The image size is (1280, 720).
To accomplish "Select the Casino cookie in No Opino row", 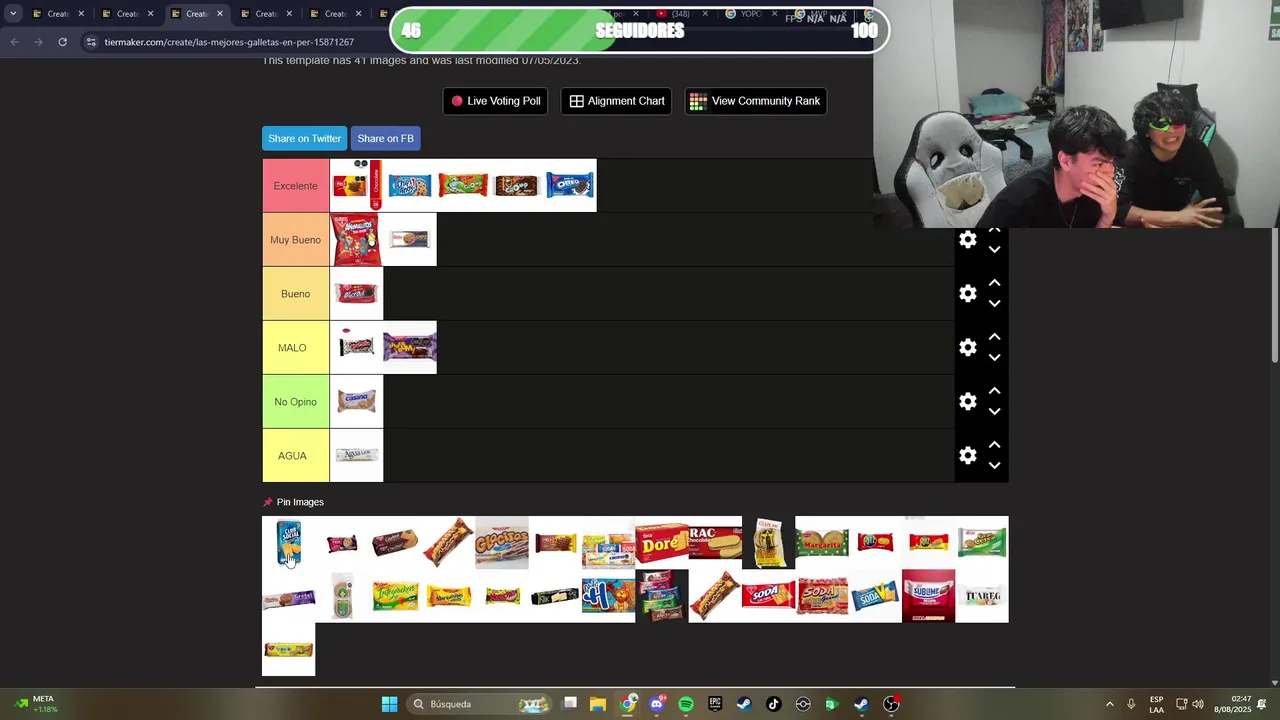I will point(356,402).
